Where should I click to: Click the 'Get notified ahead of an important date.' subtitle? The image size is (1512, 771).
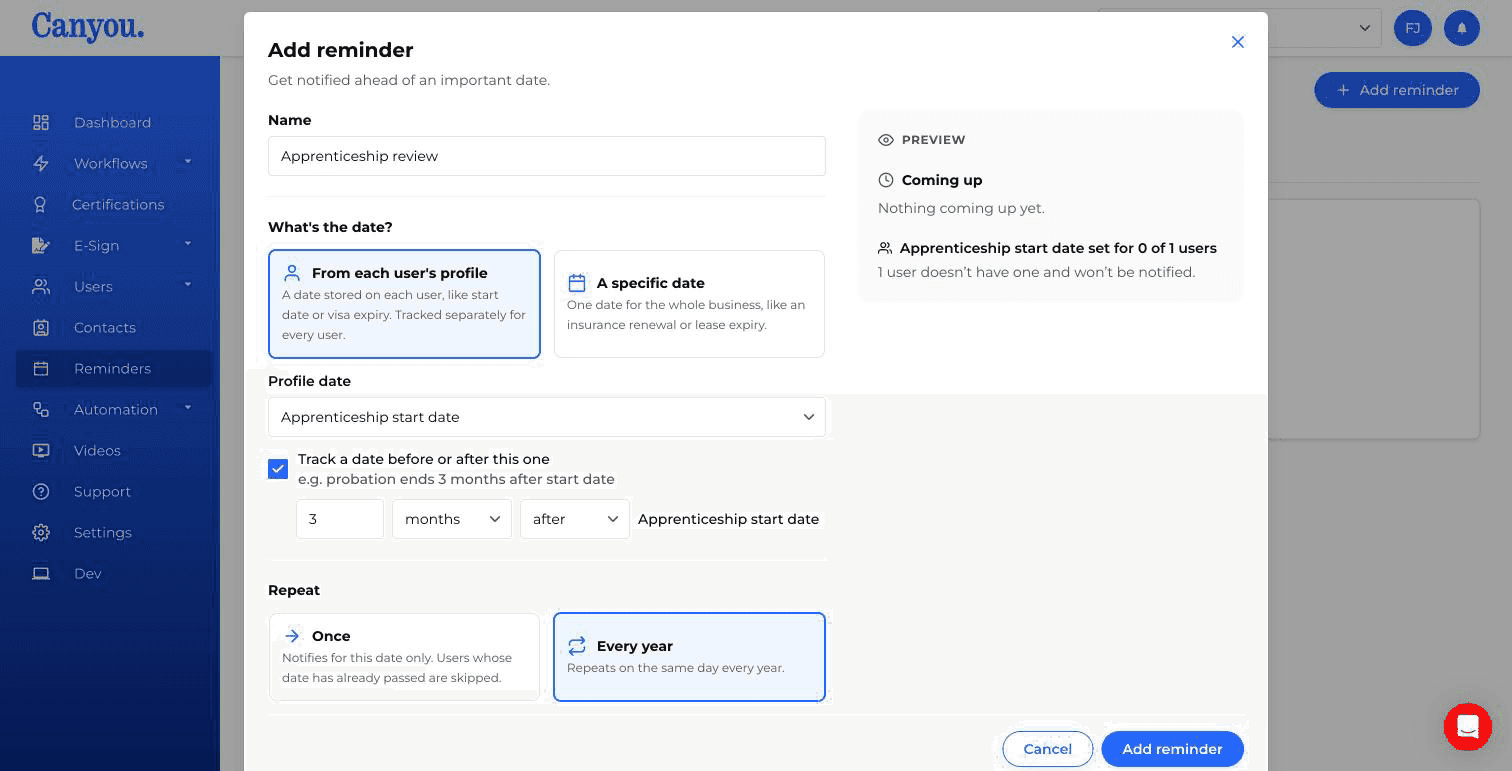[409, 80]
